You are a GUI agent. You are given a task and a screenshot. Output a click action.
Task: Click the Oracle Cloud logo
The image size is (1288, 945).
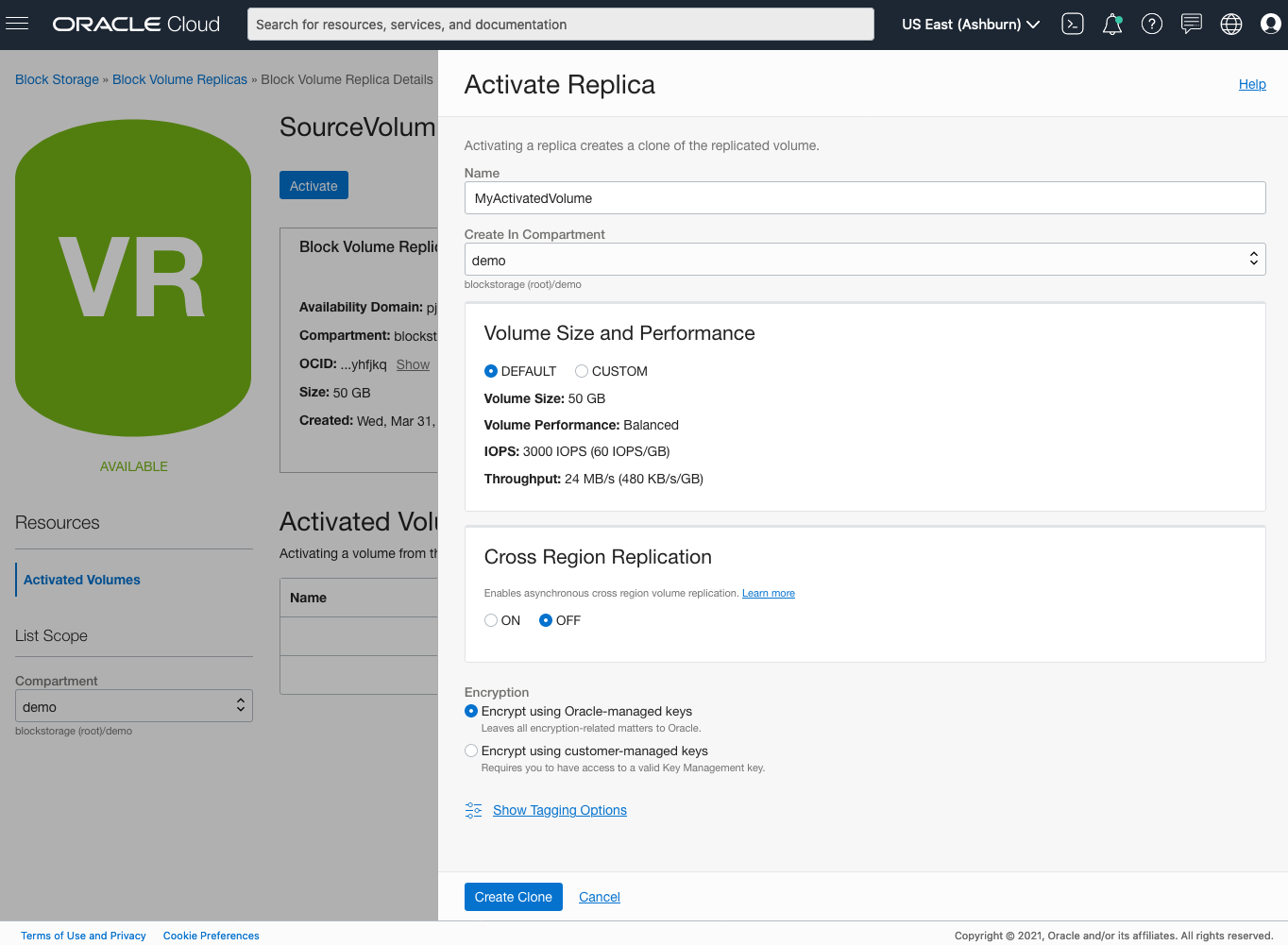135,24
